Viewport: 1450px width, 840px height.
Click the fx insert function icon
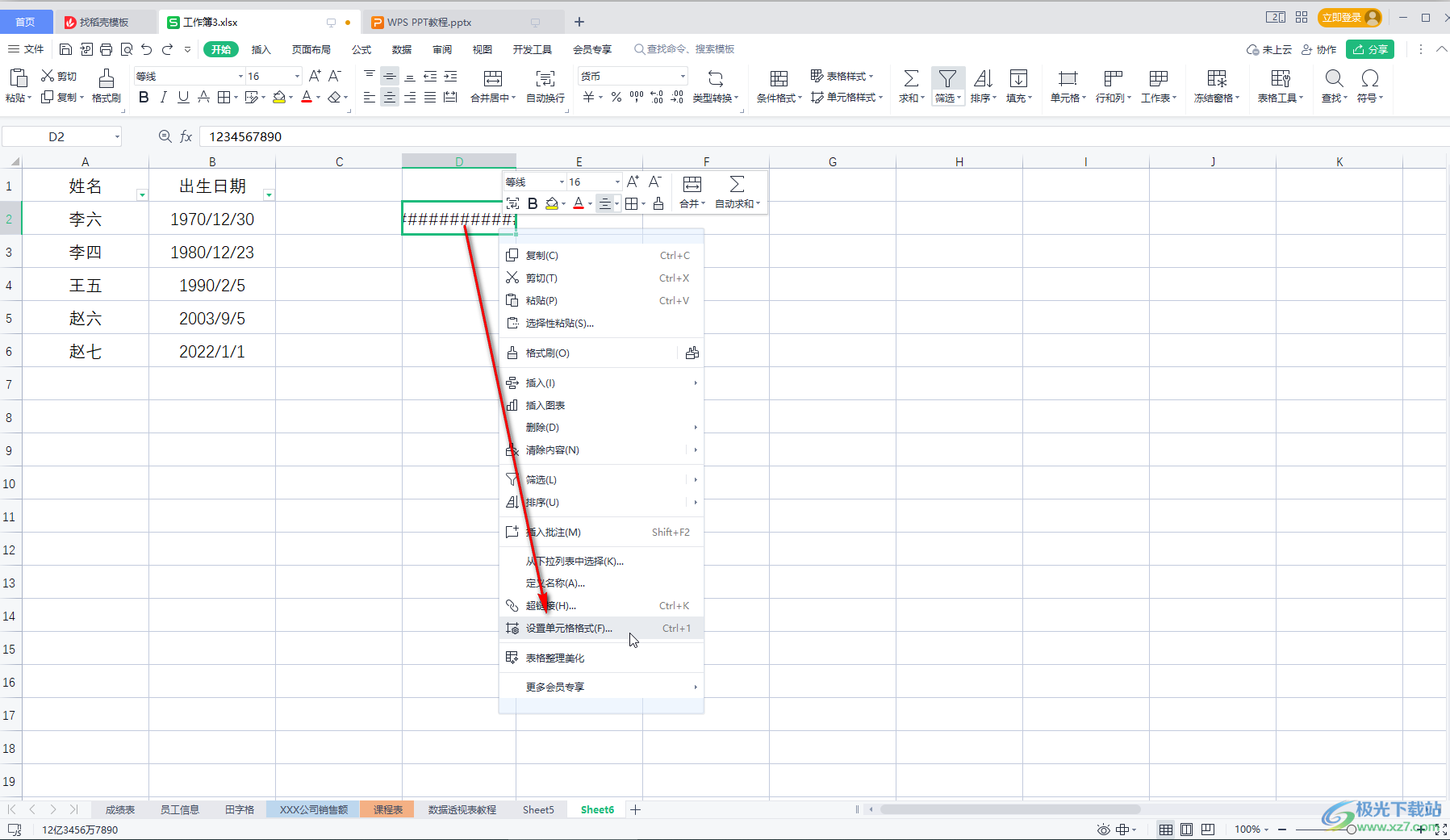pos(186,136)
